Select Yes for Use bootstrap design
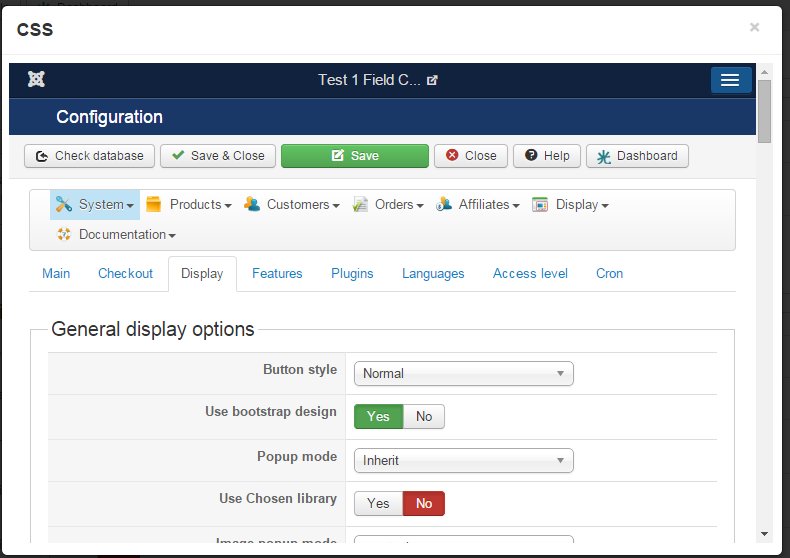Viewport: 790px width, 558px height. [378, 416]
